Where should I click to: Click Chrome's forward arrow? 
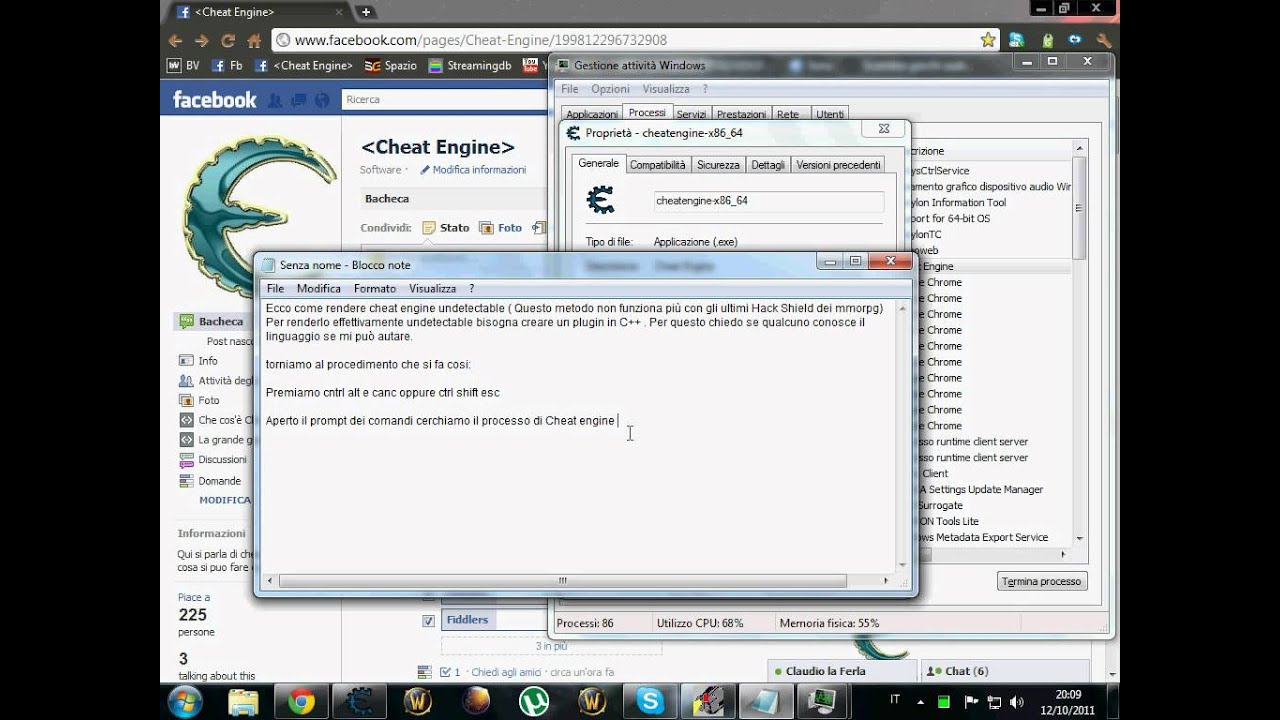click(x=202, y=41)
